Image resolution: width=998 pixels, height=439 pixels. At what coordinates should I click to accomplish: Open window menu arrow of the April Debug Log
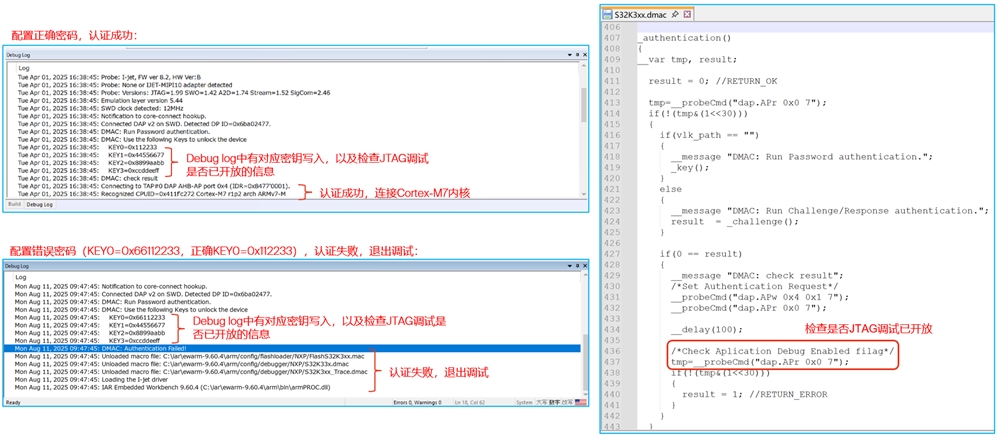pos(569,55)
